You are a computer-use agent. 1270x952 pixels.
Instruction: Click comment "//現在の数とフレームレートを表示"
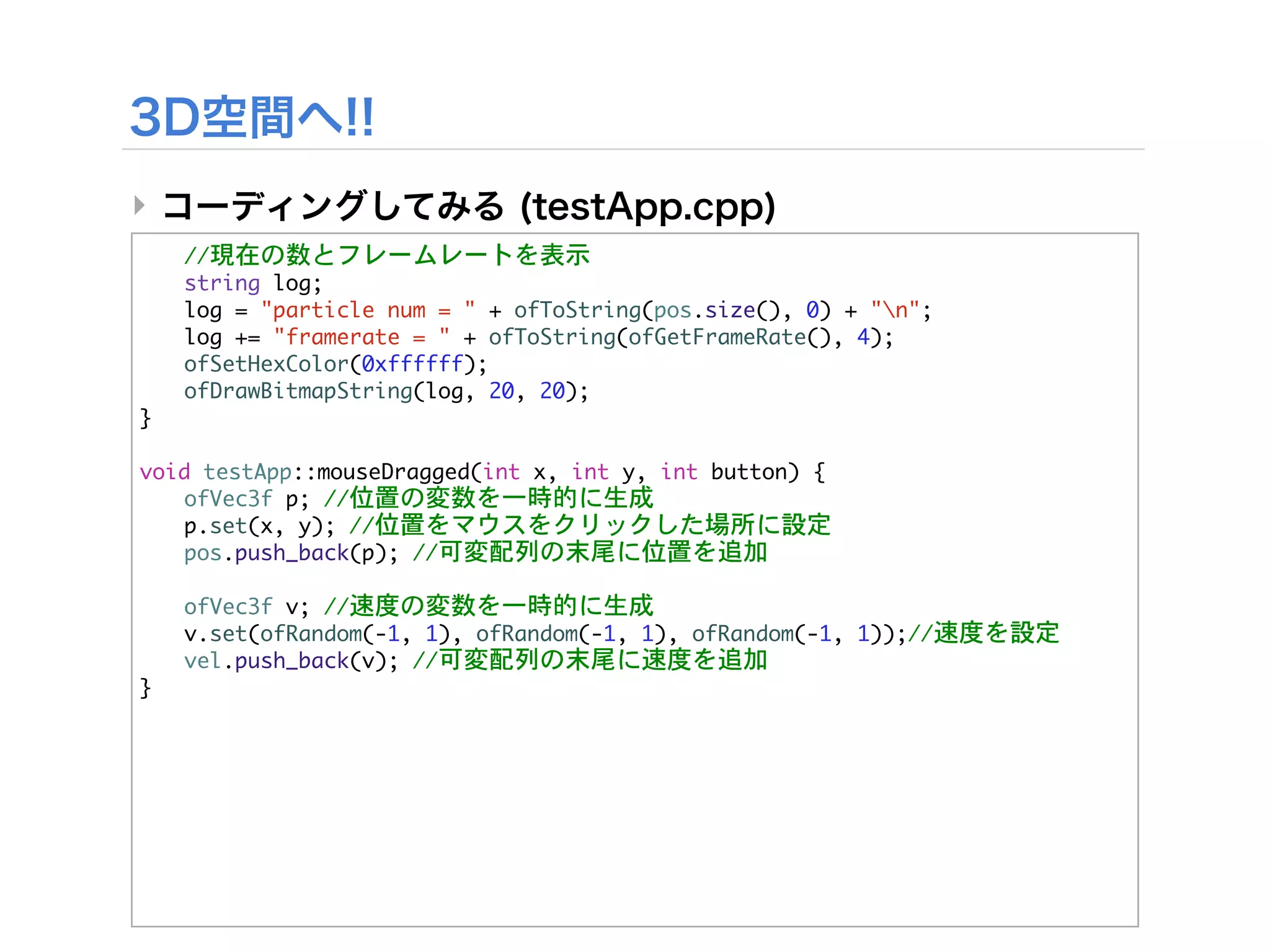point(387,255)
